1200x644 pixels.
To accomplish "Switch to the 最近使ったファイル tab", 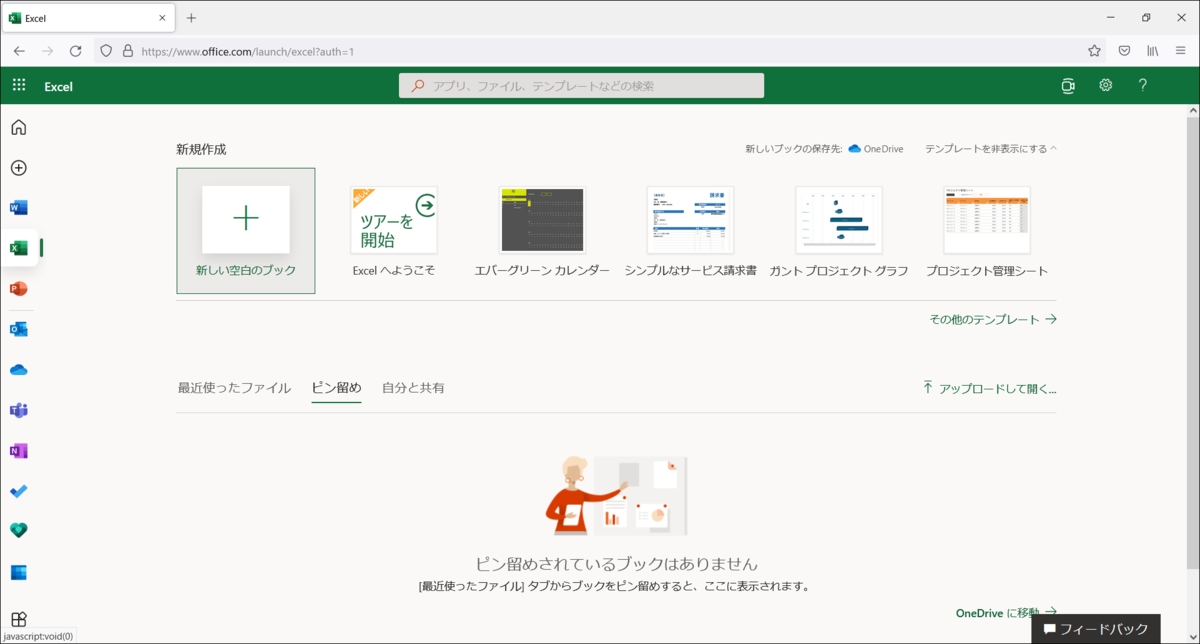I will (x=236, y=387).
